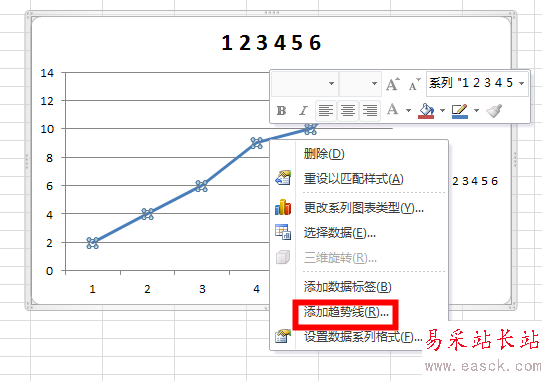
Task: Click the format painter brush icon
Action: [494, 111]
